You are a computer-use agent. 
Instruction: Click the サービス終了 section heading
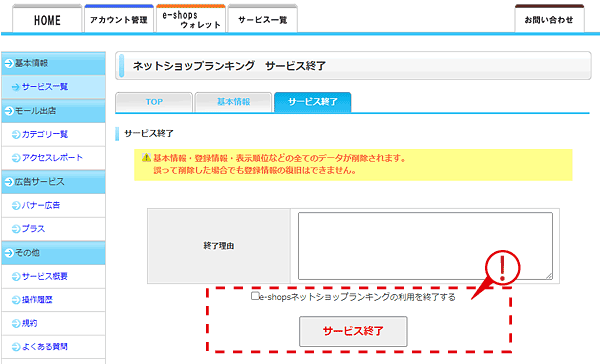149,134
